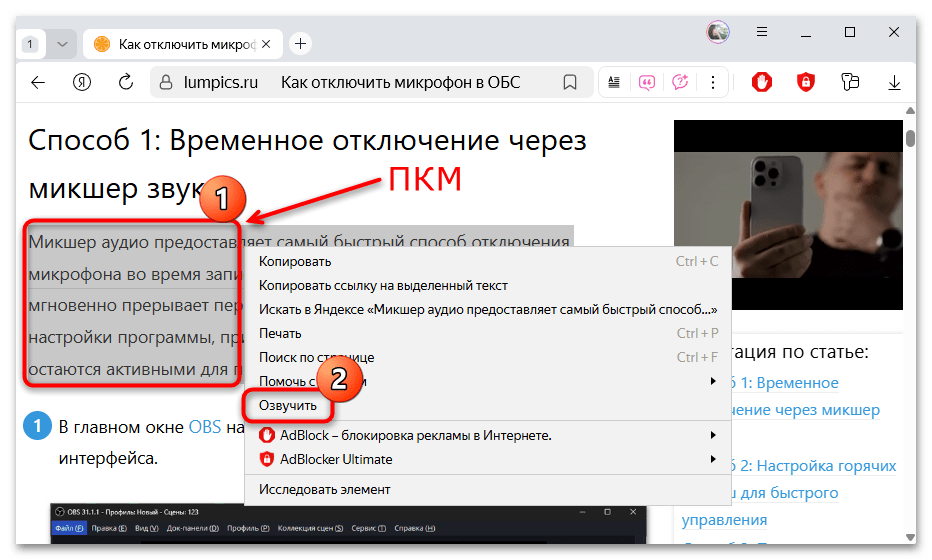Choose 'Печать' in the context menu

coord(487,334)
